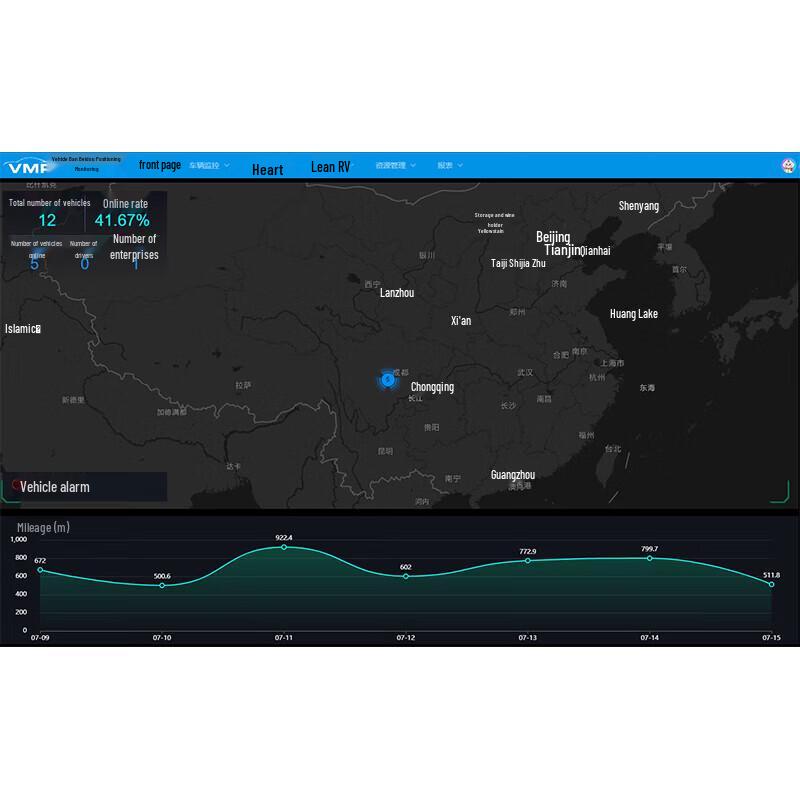Viewport: 800px width, 800px height.
Task: Click the Taiji Shijia Zhu label on map
Action: tap(518, 263)
